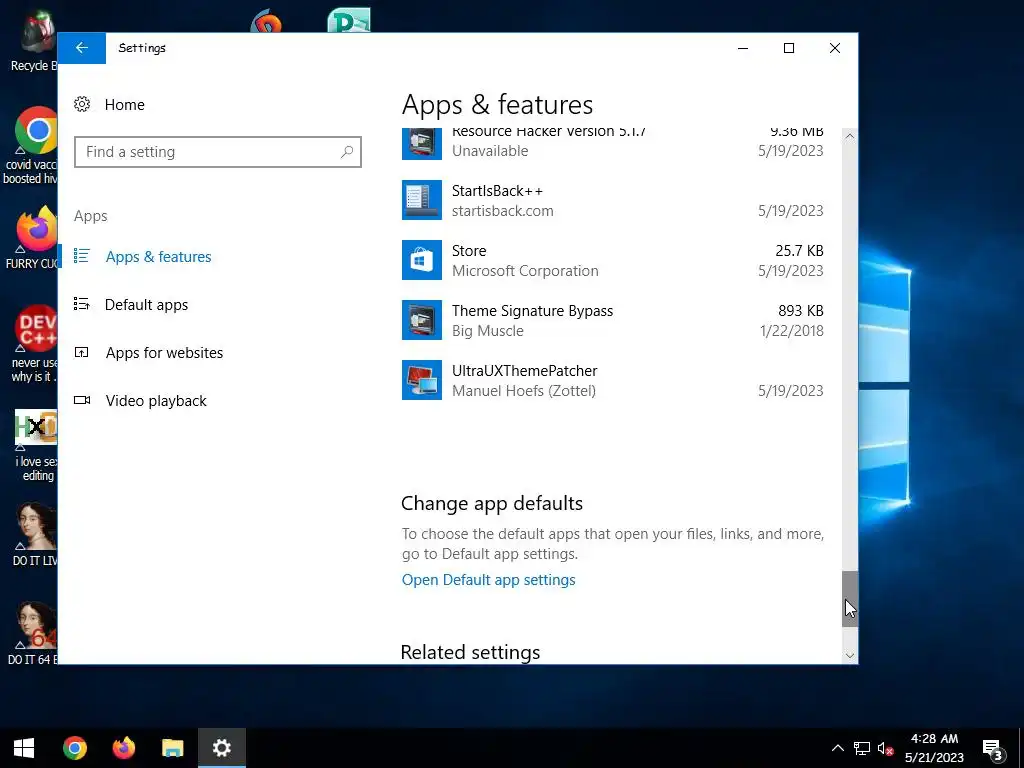Select the Store app name
The width and height of the screenshot is (1024, 768).
(469, 251)
